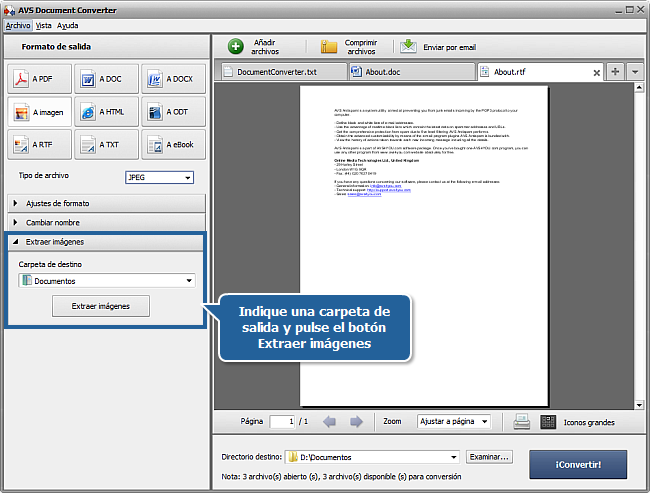This screenshot has width=650, height=493.
Task: Open the Zoom Ajustar a página dropdown
Action: pos(454,422)
